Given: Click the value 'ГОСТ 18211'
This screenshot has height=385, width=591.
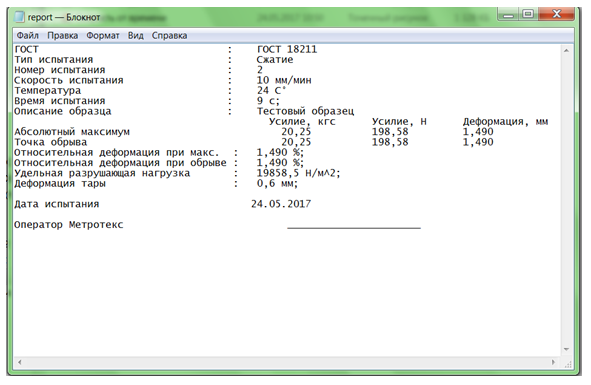Looking at the screenshot, I should 287,49.
